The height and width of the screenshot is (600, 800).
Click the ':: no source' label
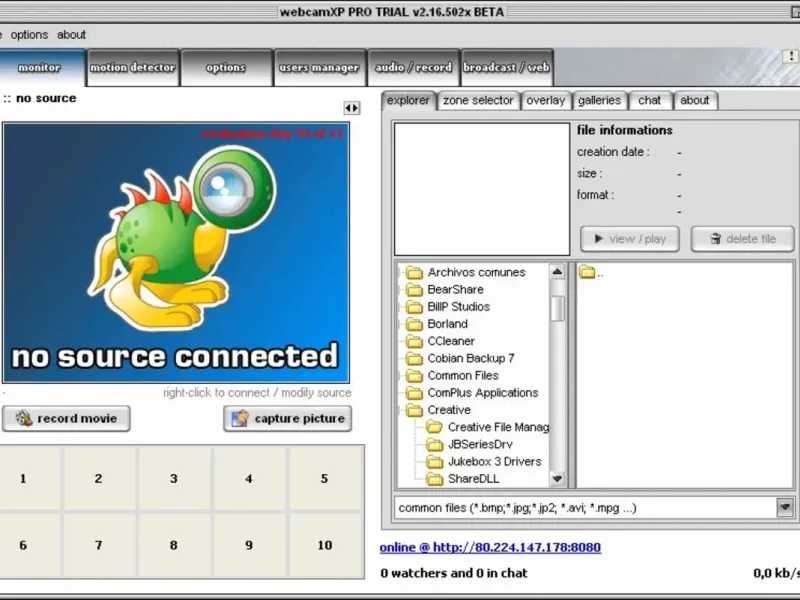coord(40,98)
